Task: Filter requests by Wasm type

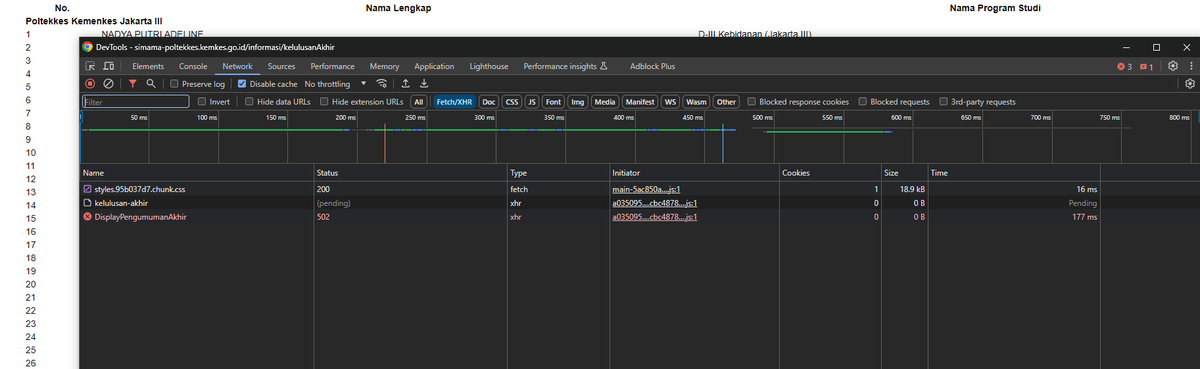Action: 696,102
